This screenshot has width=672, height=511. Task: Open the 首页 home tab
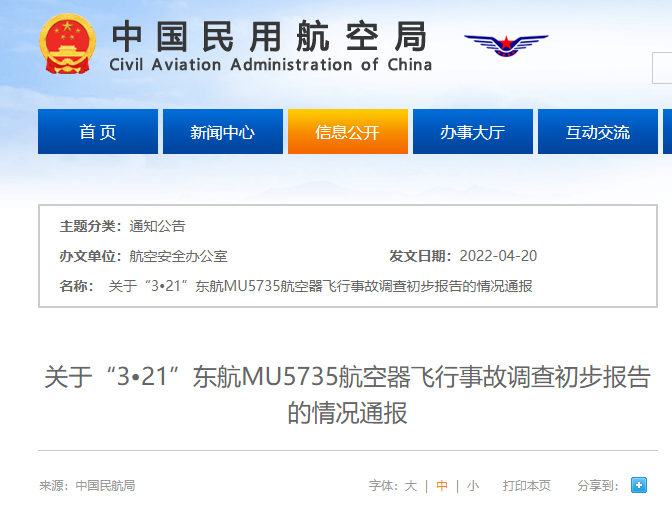tap(98, 132)
